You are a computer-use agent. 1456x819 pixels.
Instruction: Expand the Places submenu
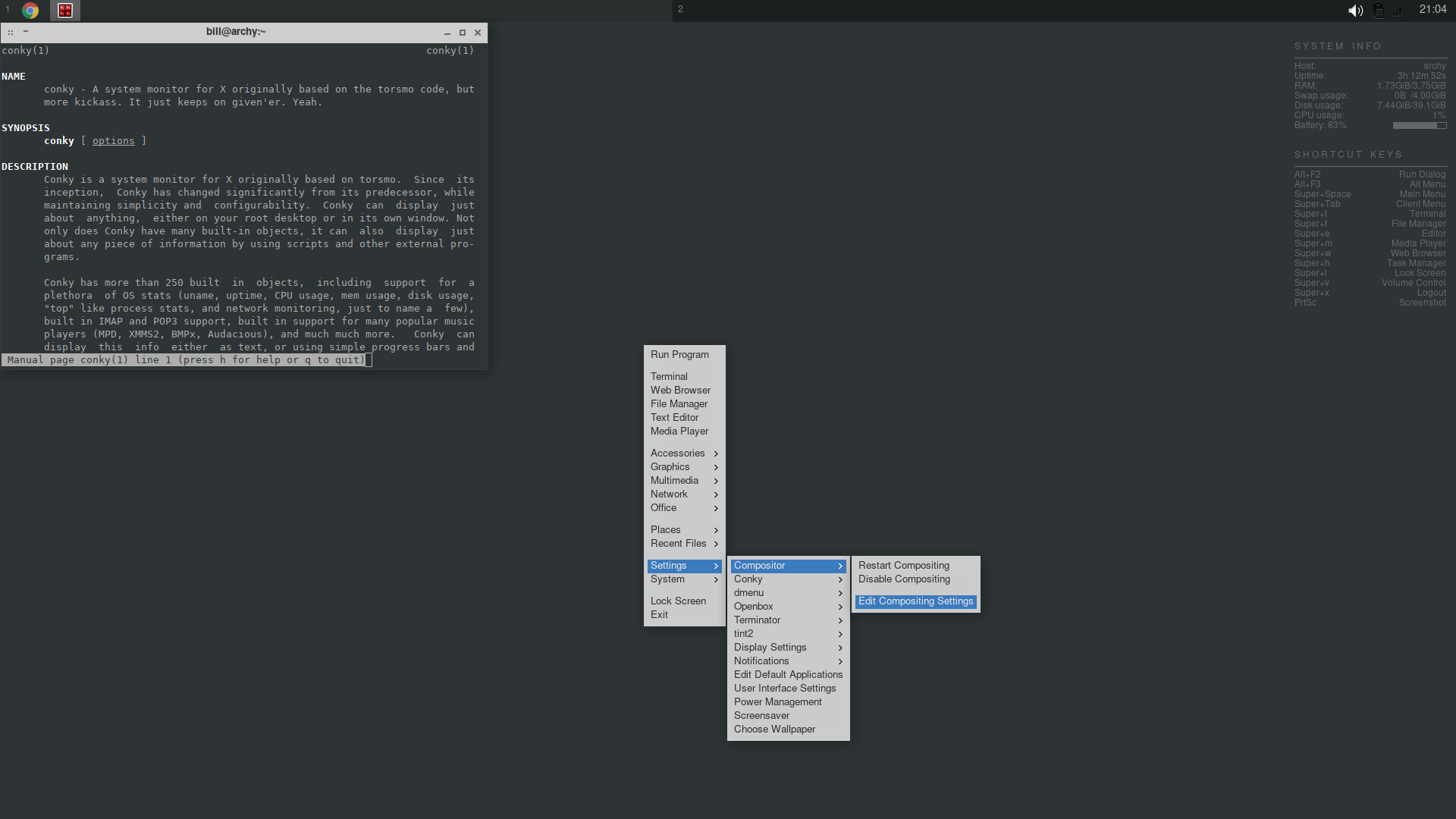[684, 529]
